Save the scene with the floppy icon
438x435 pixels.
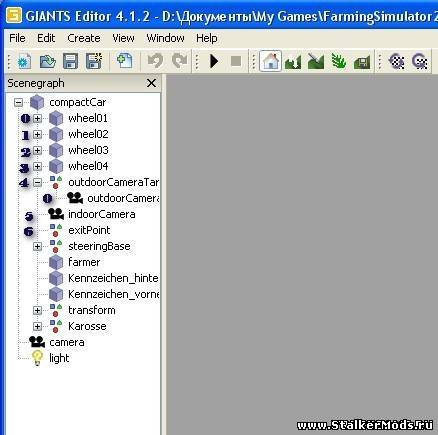click(x=71, y=62)
